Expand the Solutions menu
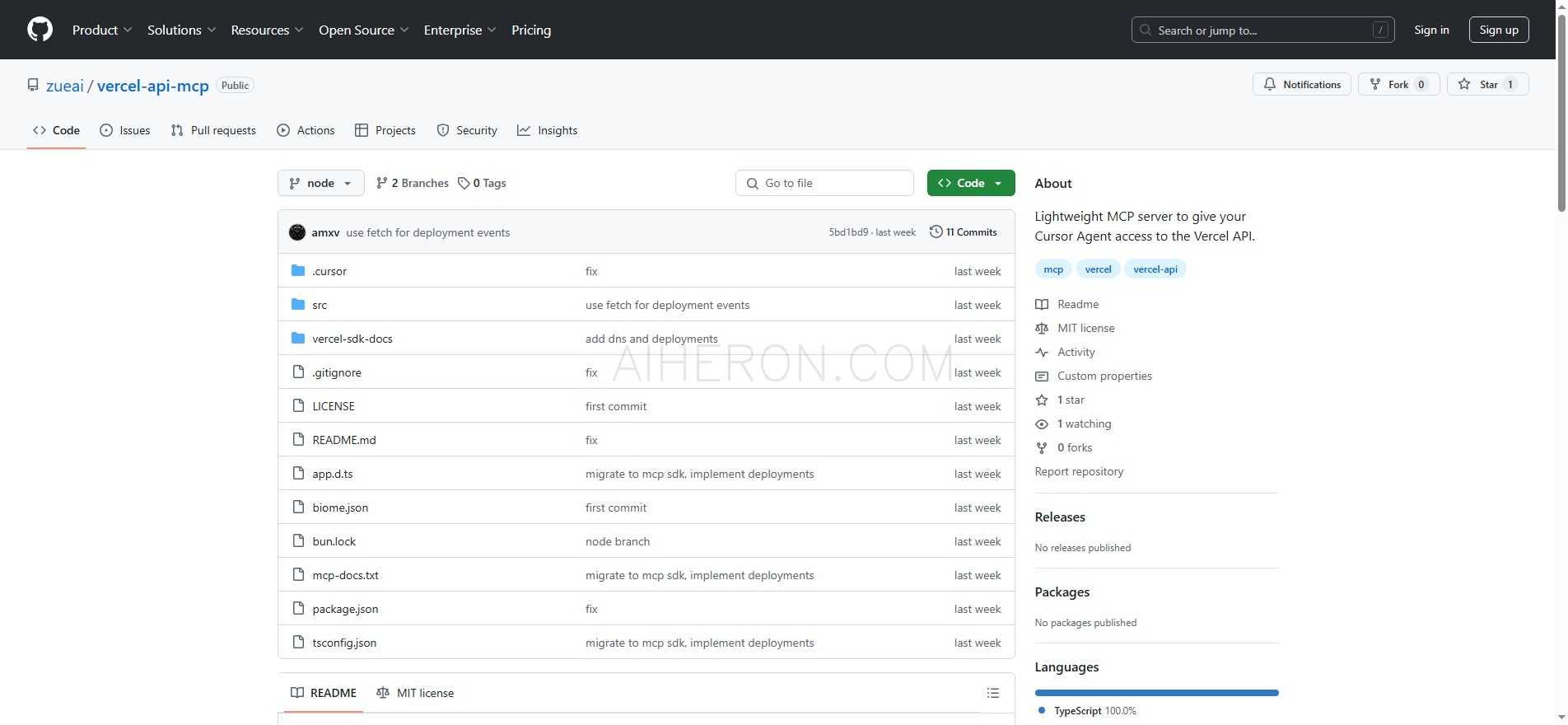Screen dimensions: 1568x725 [x=181, y=30]
